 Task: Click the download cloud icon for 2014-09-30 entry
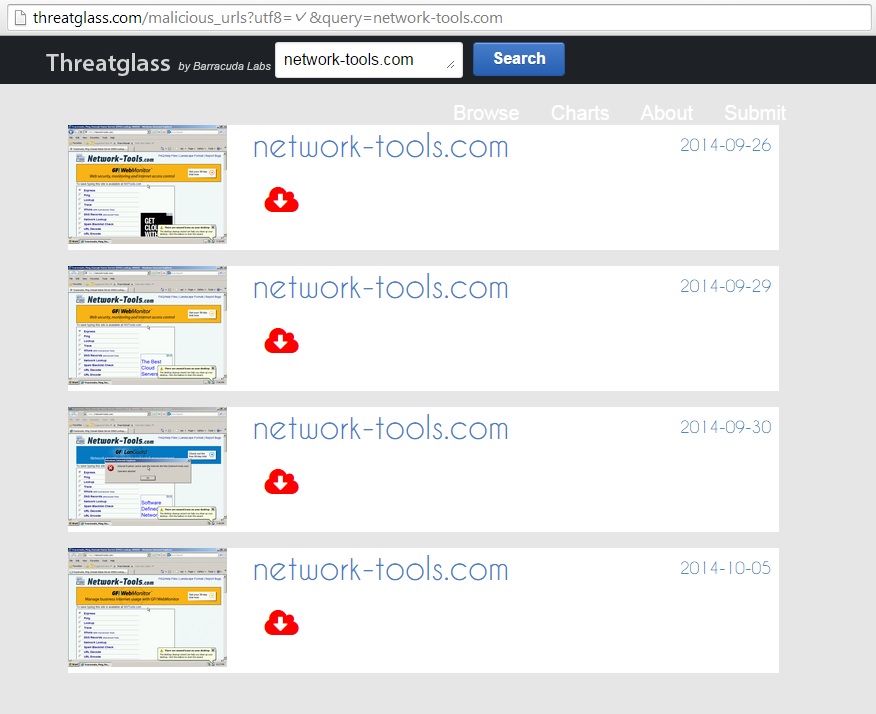click(282, 482)
